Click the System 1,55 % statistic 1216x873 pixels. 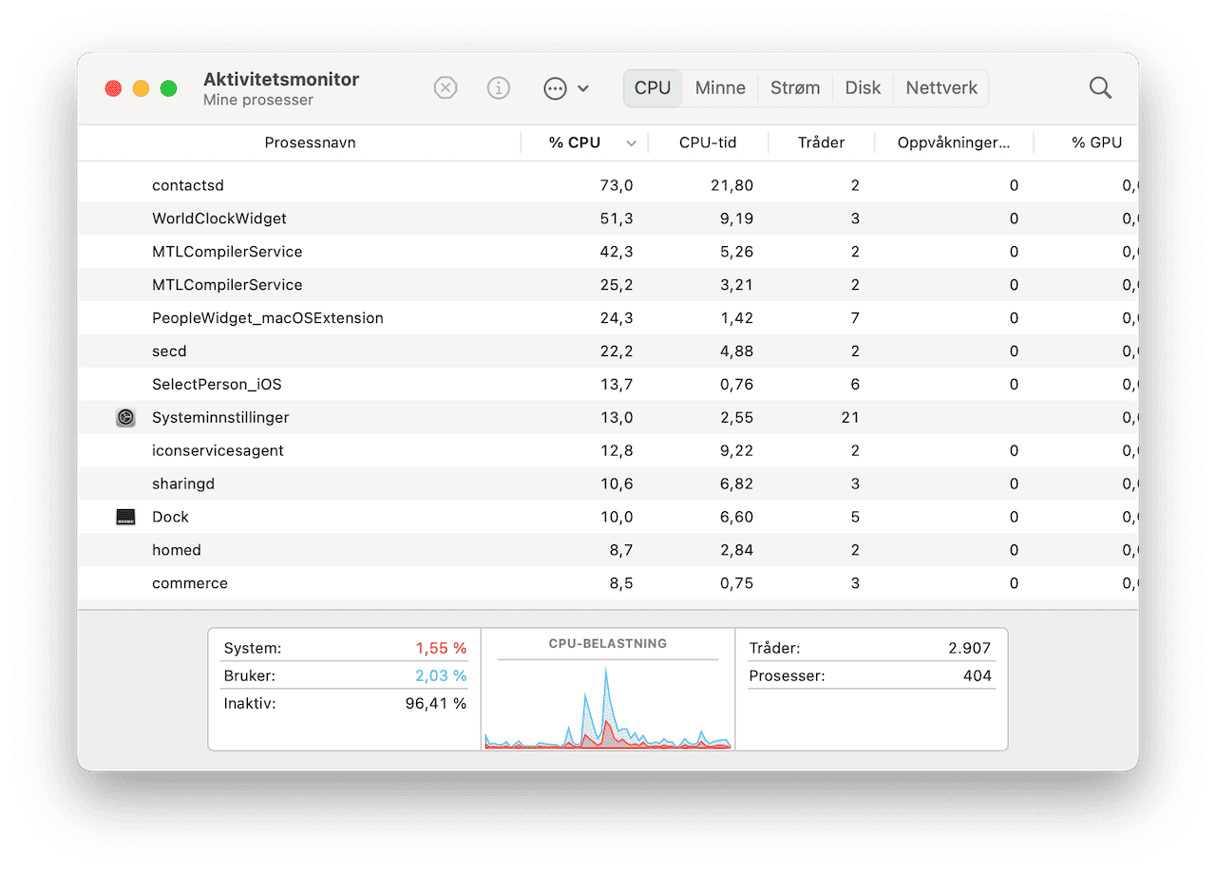345,649
